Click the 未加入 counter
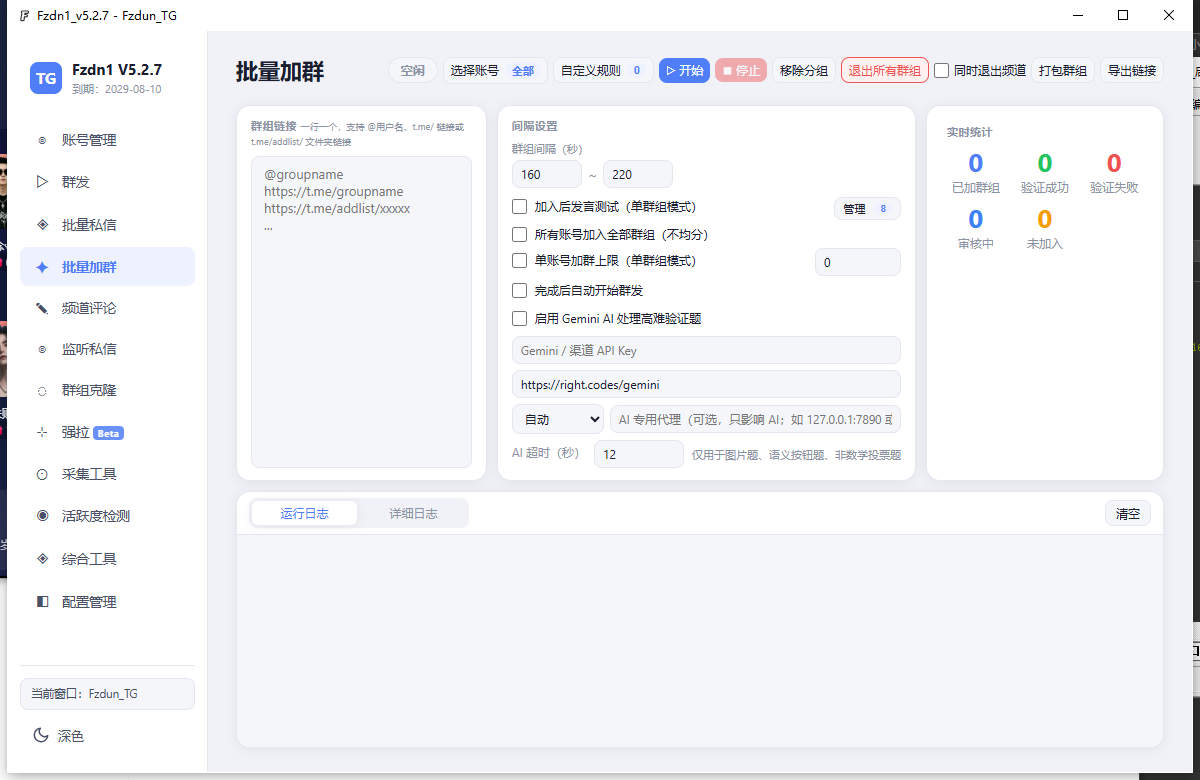Image resolution: width=1200 pixels, height=780 pixels. point(1045,228)
